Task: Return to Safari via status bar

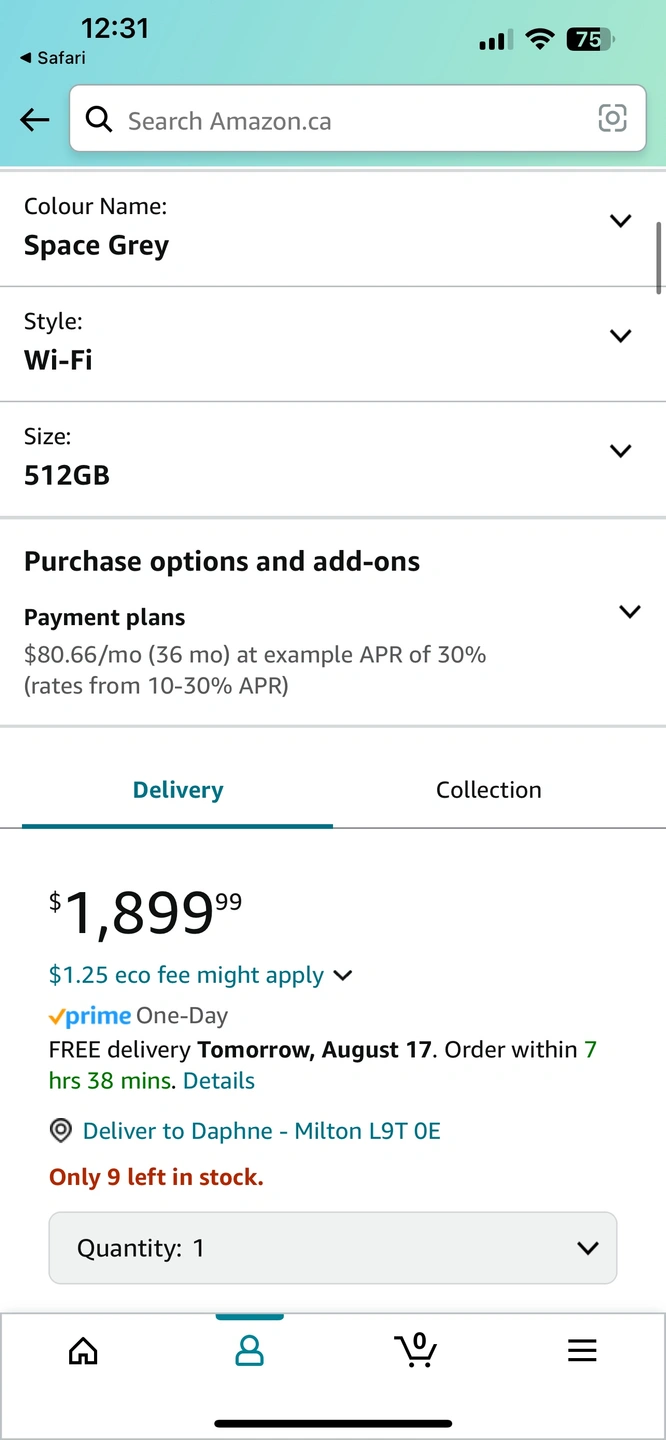Action: pyautogui.click(x=53, y=58)
